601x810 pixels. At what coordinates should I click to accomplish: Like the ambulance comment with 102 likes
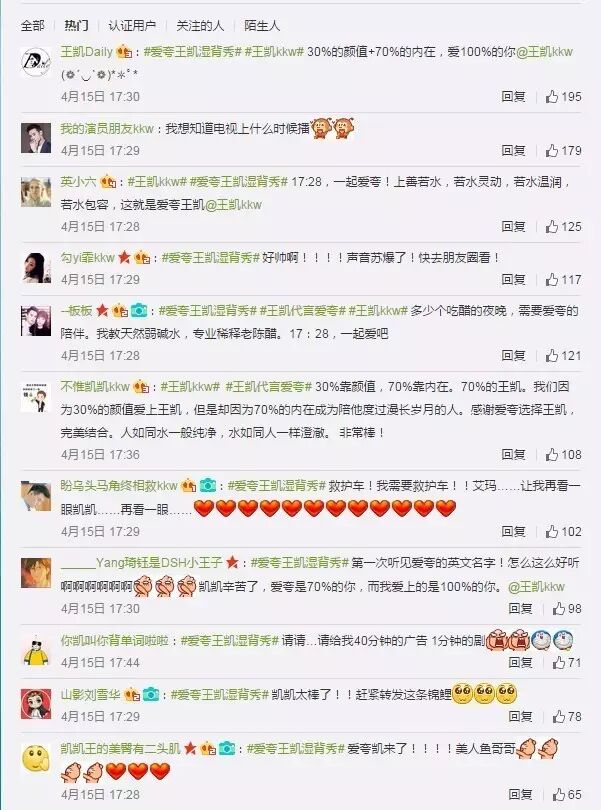click(552, 532)
